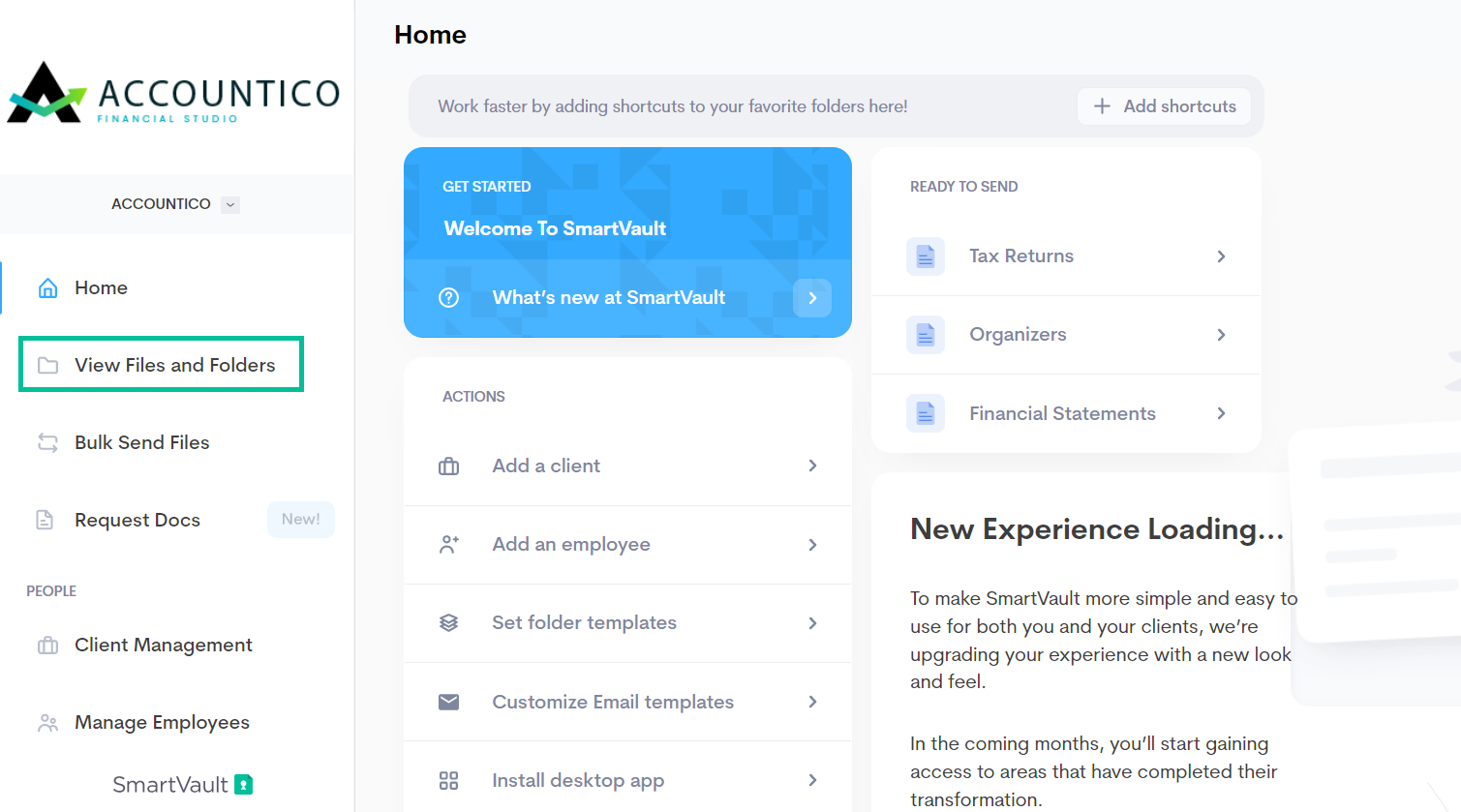Viewport: 1461px width, 812px height.
Task: Click the Tax Returns document icon
Action: pyautogui.click(x=925, y=256)
